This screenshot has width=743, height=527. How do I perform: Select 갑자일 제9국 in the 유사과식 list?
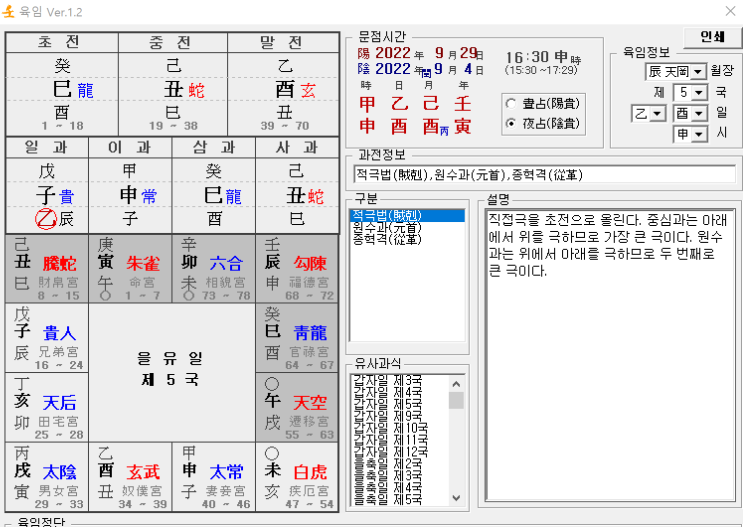tap(388, 416)
